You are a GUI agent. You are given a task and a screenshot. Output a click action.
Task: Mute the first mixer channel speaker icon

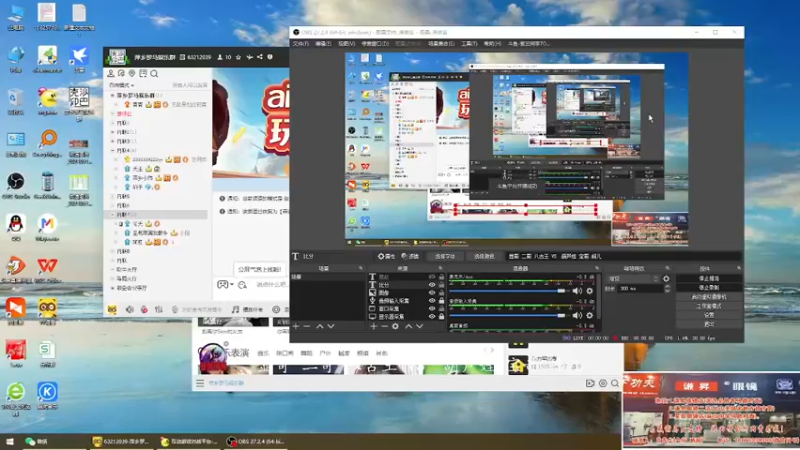click(x=577, y=291)
